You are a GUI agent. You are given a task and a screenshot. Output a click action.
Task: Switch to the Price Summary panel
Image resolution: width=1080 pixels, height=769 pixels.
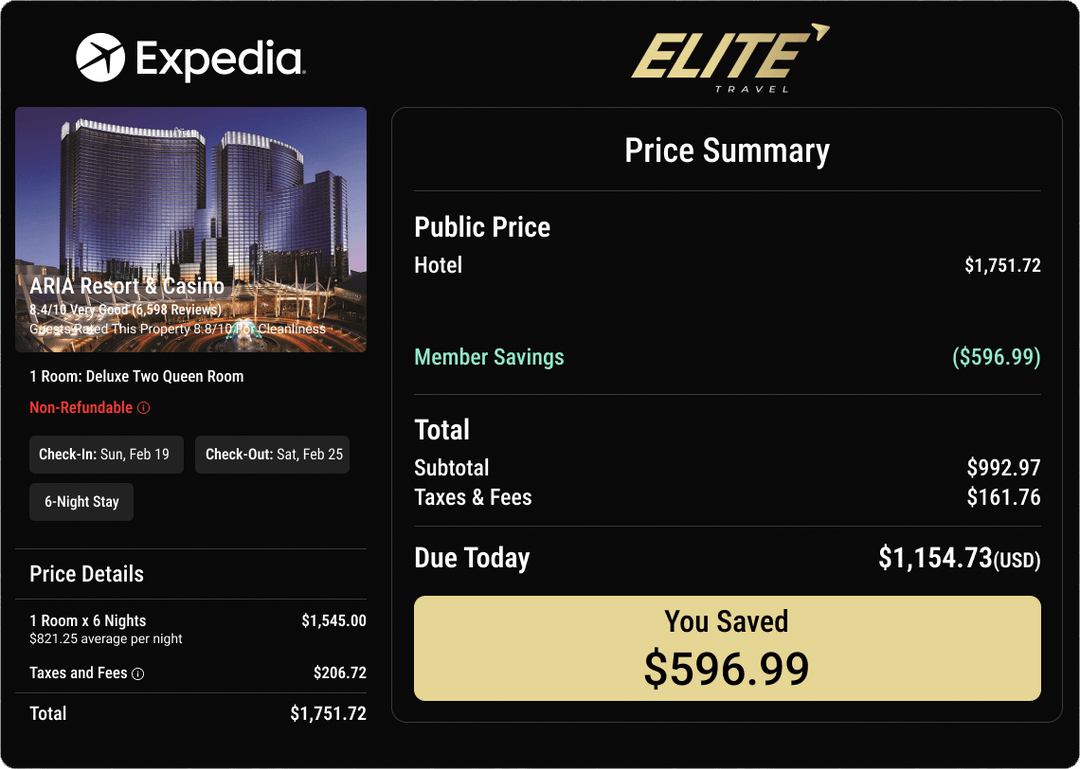click(727, 150)
